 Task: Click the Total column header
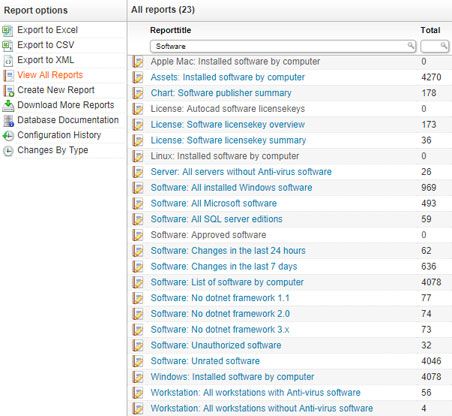[430, 30]
